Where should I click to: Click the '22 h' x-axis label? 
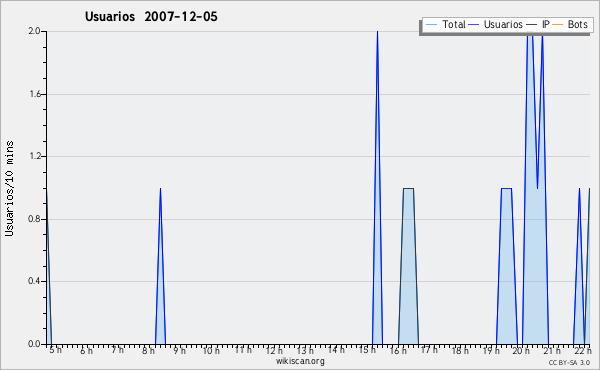[x=582, y=350]
